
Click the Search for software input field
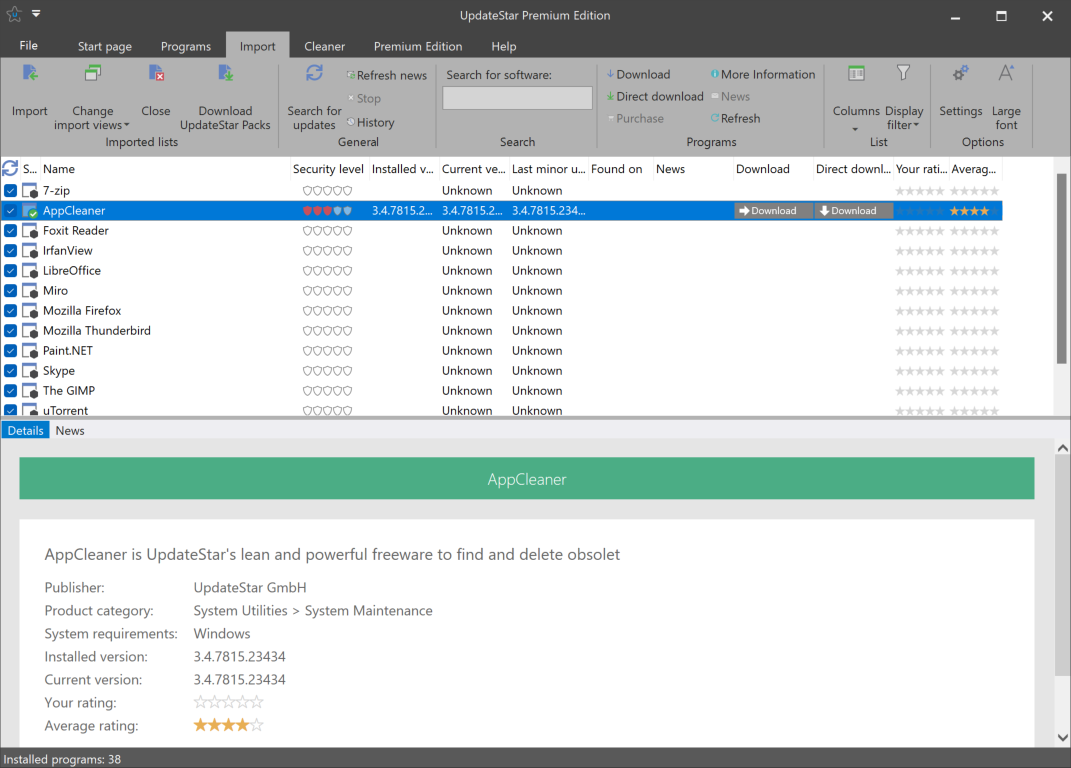pos(517,98)
